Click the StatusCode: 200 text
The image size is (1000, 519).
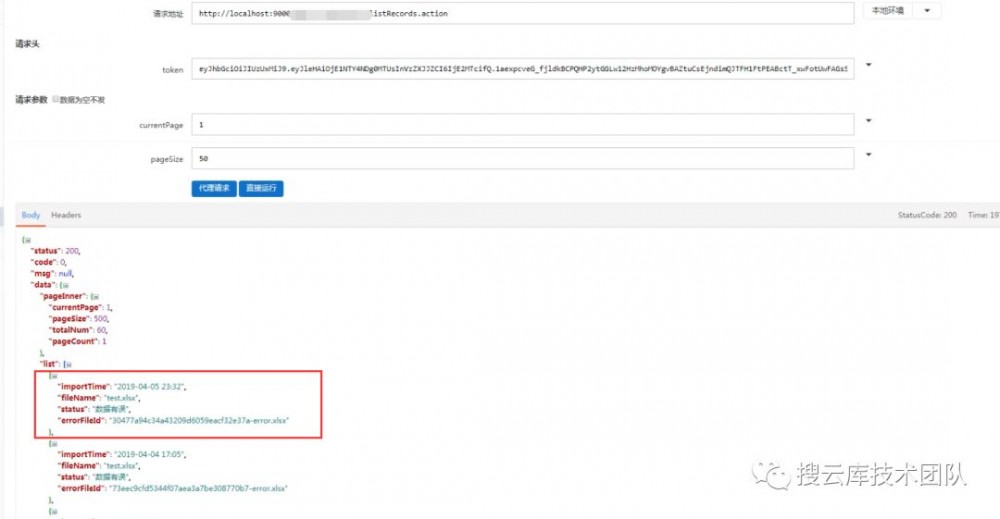tap(927, 216)
